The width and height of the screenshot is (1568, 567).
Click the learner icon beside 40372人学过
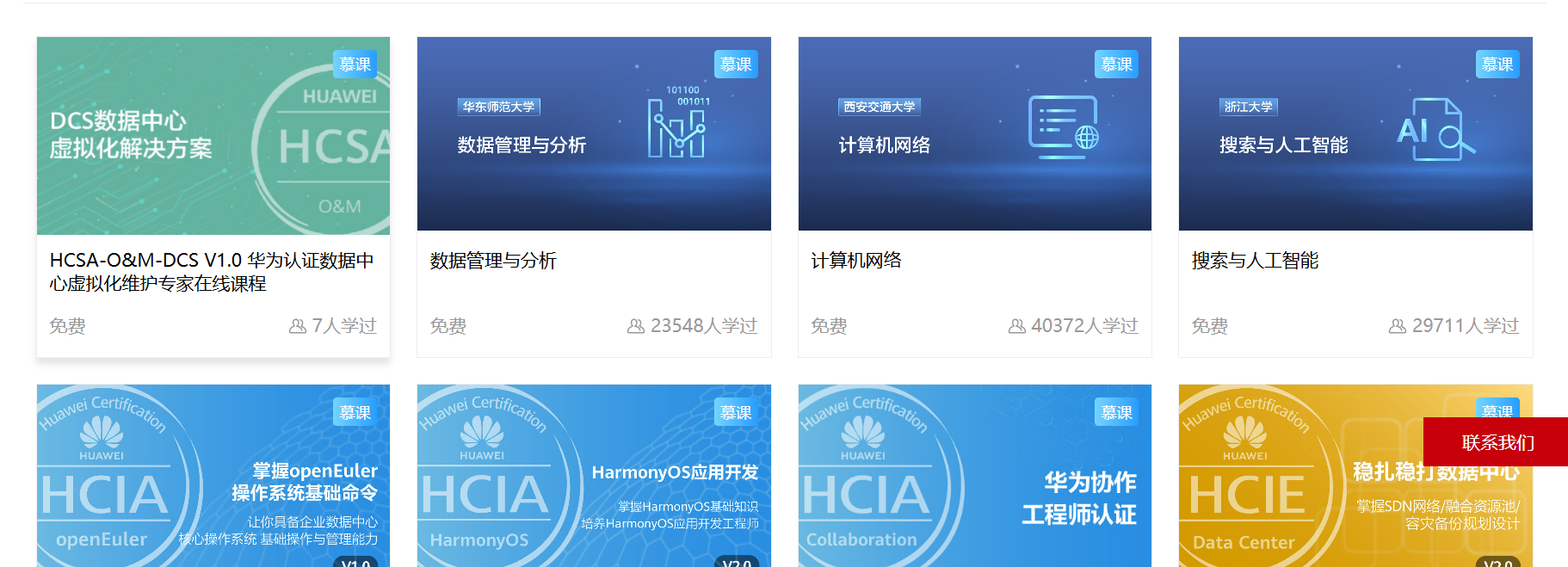(1017, 326)
